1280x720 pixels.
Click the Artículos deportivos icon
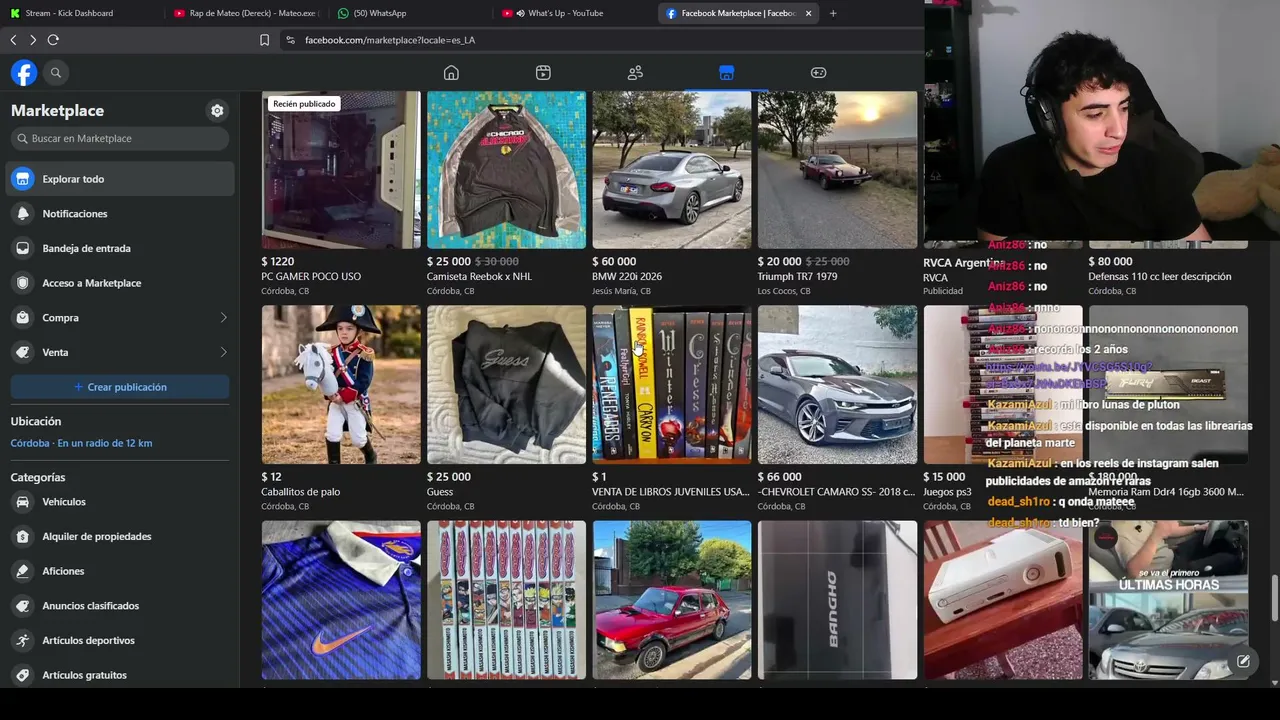22,641
